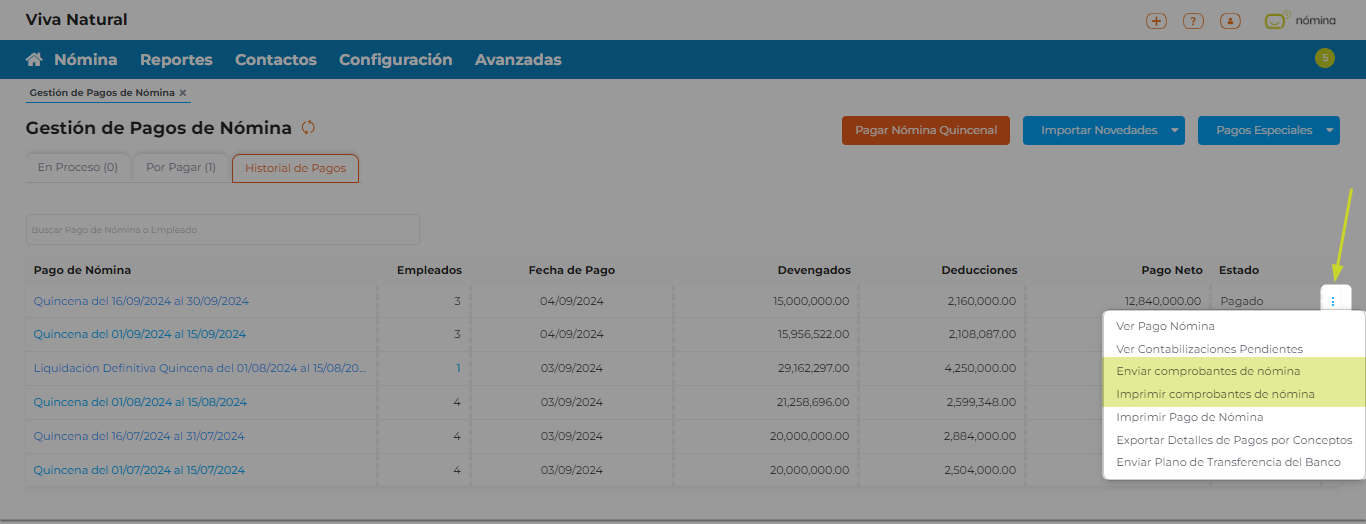Close the Gestión de Pagos de Nómina tab

point(183,93)
